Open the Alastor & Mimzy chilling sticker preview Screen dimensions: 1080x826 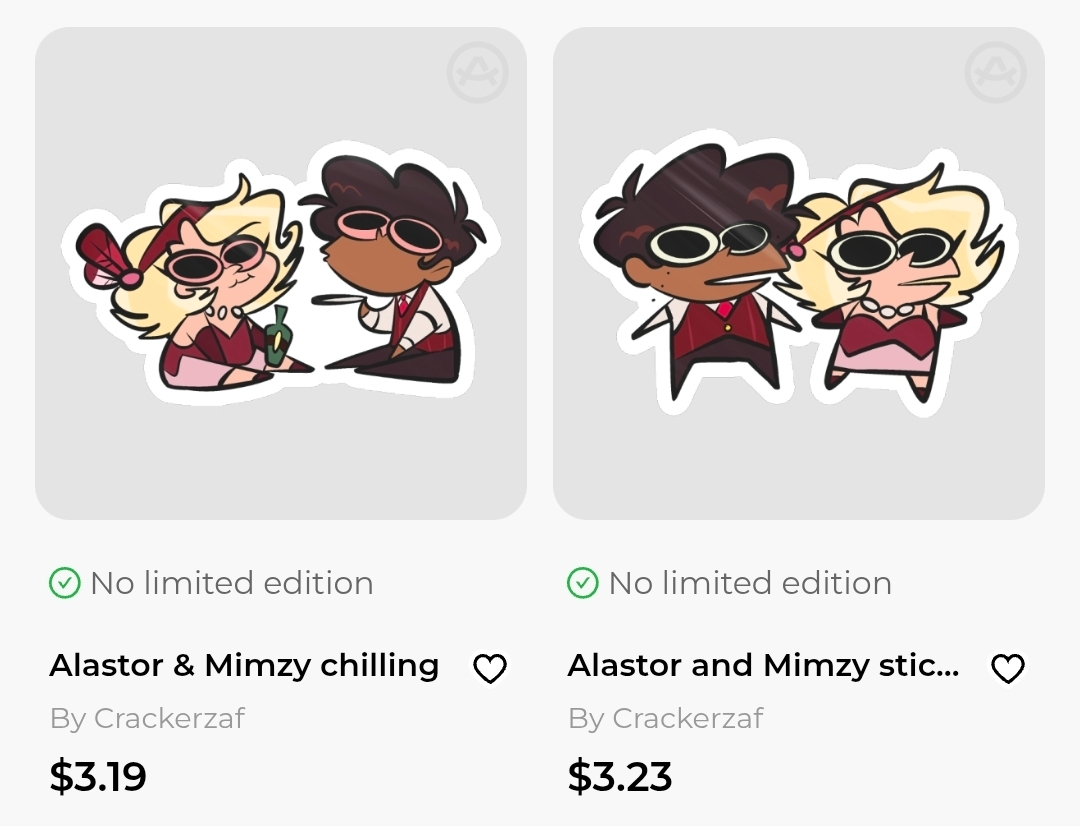tap(280, 273)
